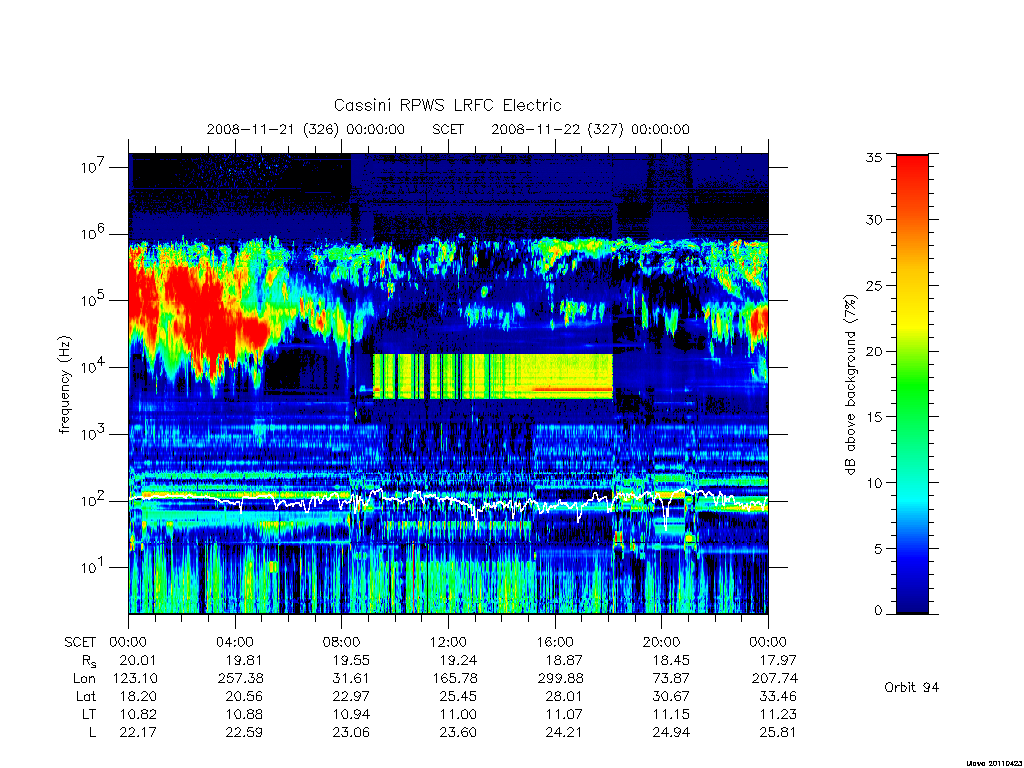1024x768 pixels.
Task: Click the "LT" row label
Action: click(89, 714)
